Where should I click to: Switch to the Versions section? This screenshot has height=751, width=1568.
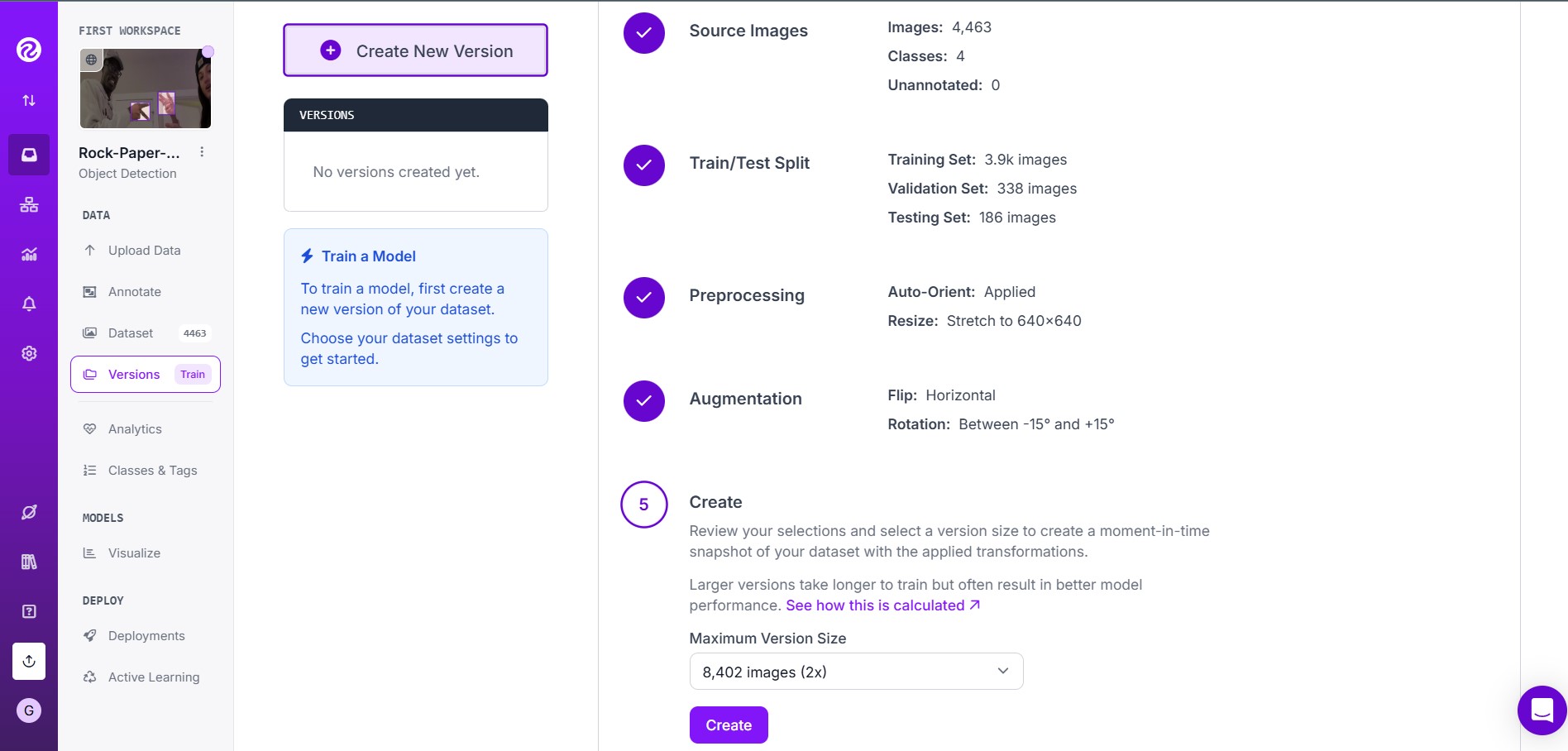134,374
